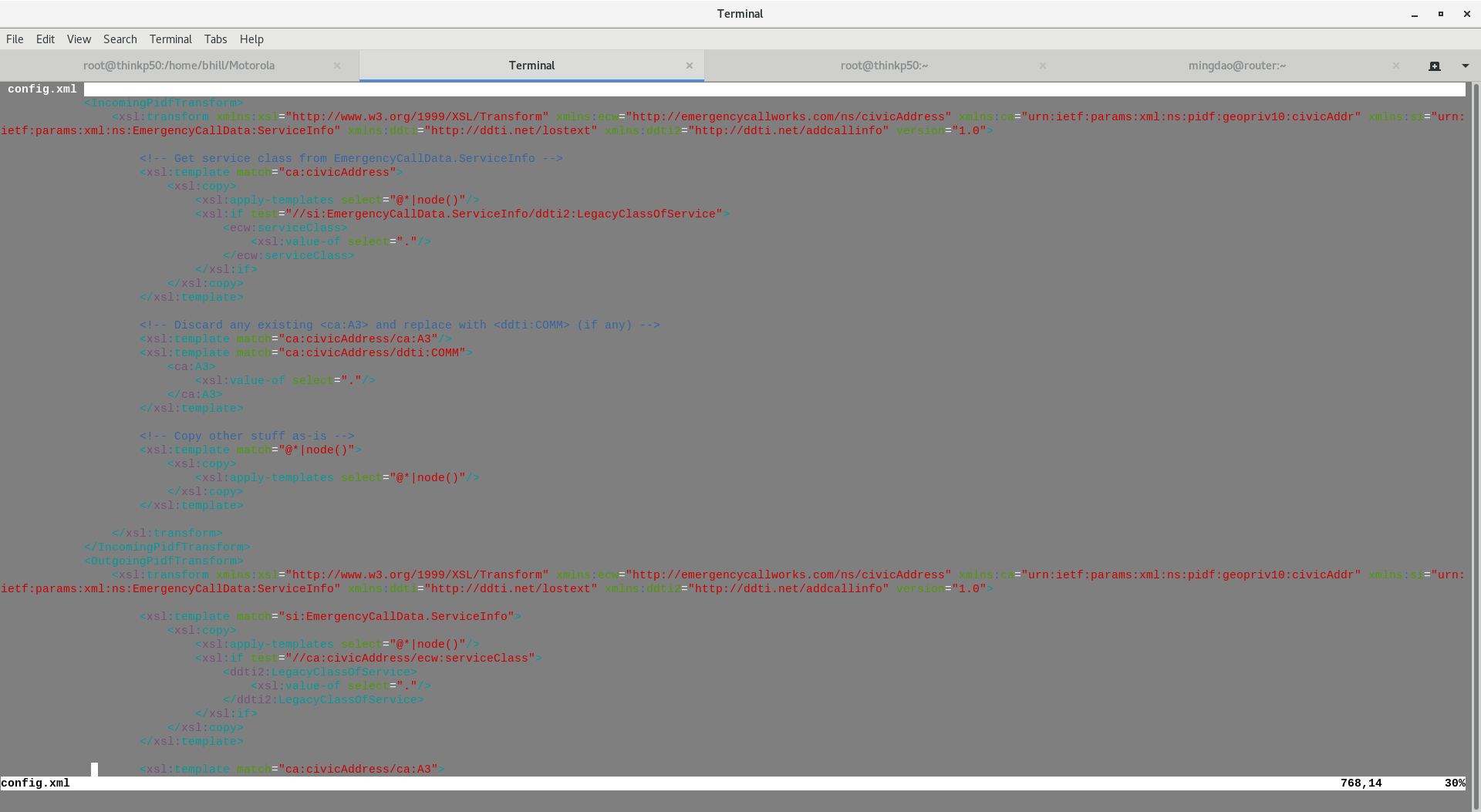Switch to mingdao@router:~ tab
Image resolution: width=1481 pixels, height=812 pixels.
(1236, 66)
